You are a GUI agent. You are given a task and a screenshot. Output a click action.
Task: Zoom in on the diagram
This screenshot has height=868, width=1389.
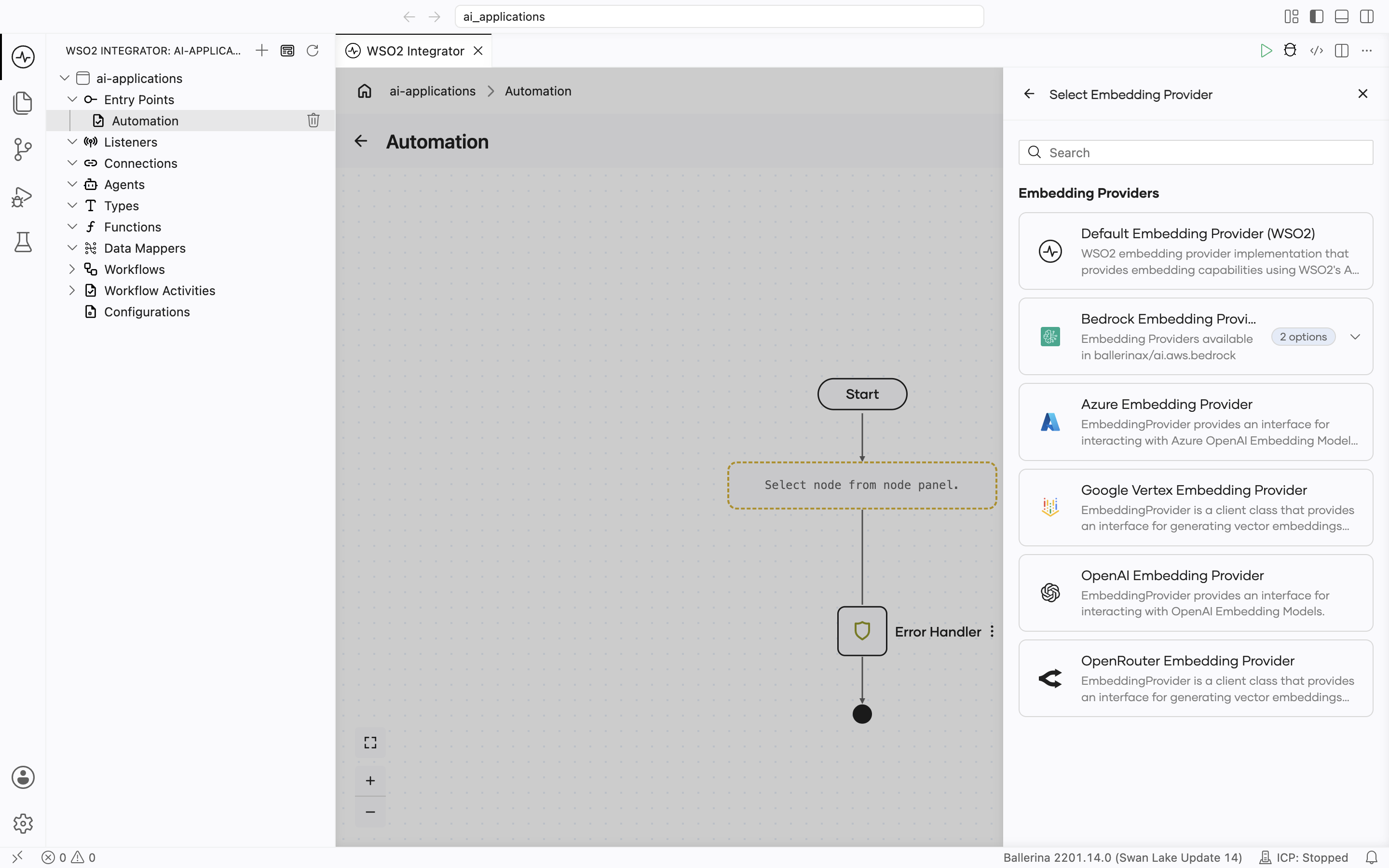370,781
